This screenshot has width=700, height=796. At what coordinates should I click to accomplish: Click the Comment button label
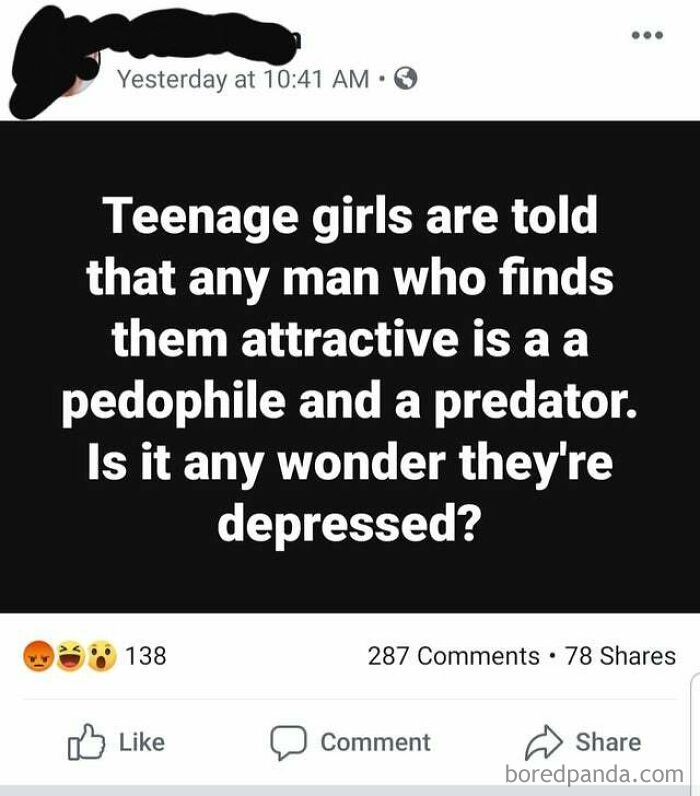375,742
